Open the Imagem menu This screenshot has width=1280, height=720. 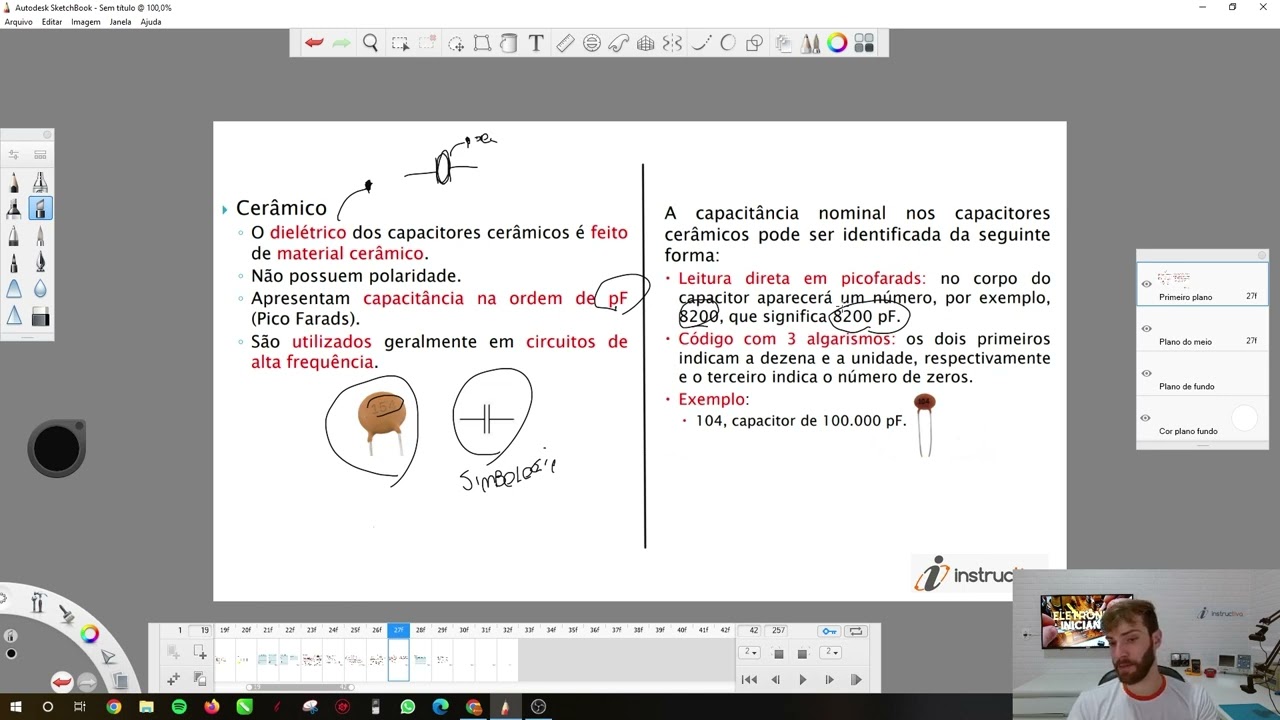pos(86,21)
